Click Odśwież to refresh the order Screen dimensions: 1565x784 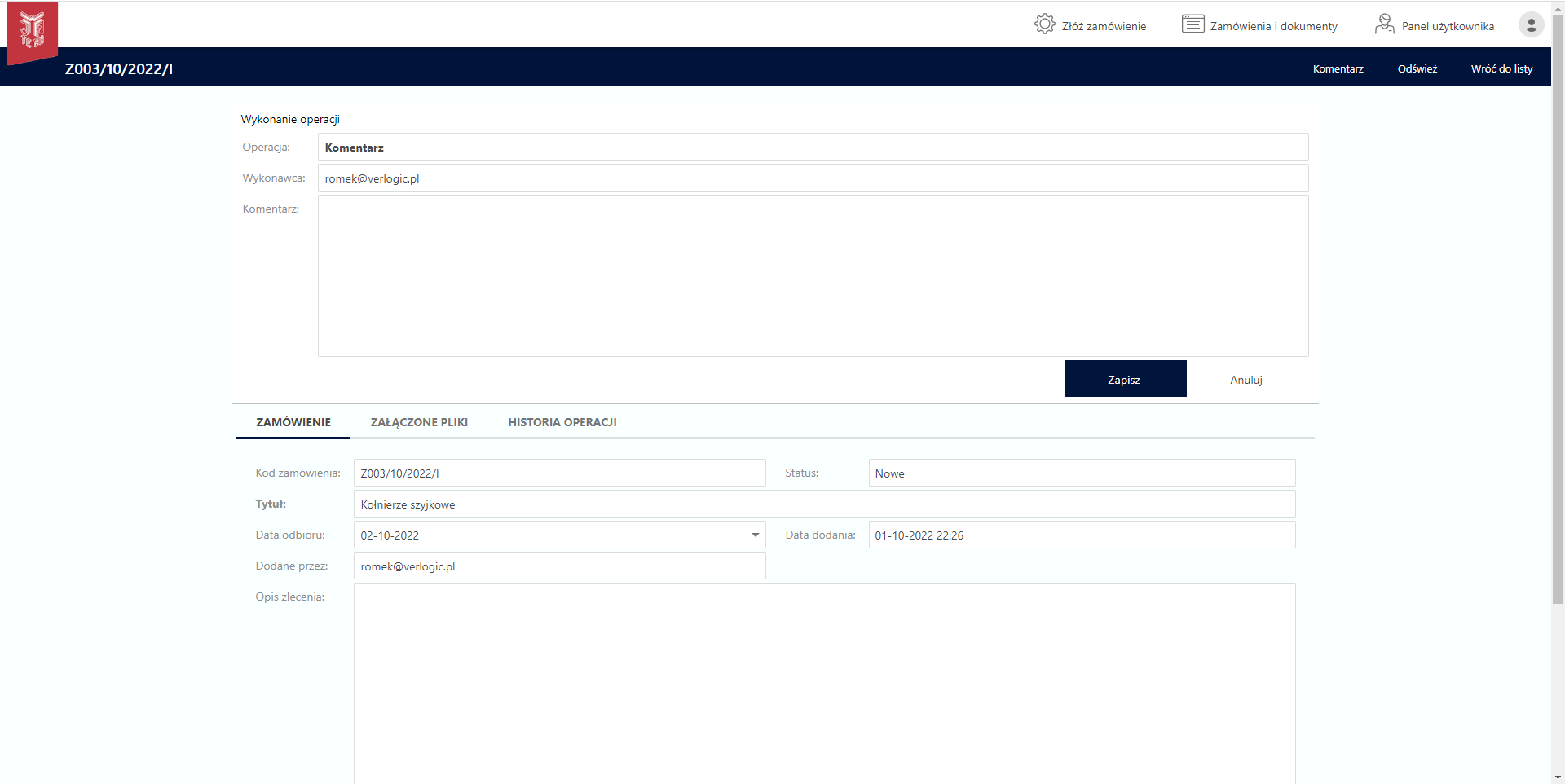click(1417, 68)
